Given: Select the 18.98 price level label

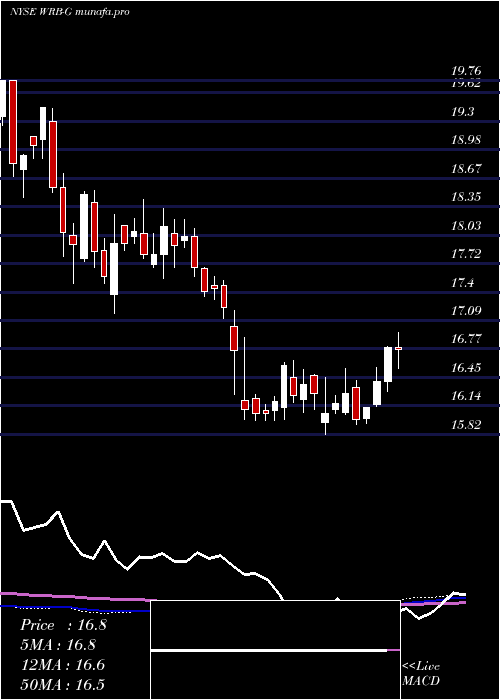Looking at the screenshot, I should click(x=466, y=140).
